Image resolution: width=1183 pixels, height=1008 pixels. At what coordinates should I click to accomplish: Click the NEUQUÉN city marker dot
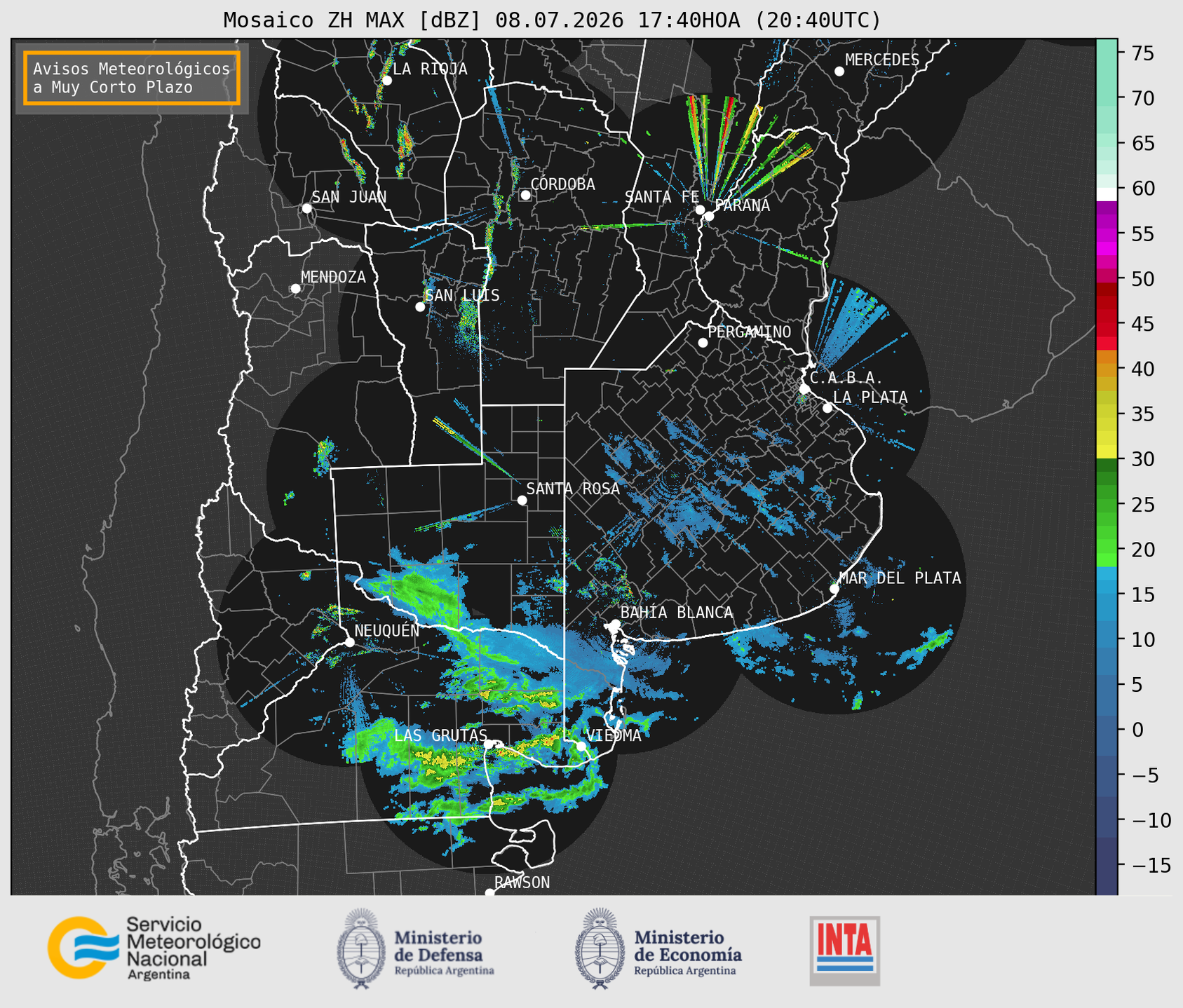tap(349, 642)
